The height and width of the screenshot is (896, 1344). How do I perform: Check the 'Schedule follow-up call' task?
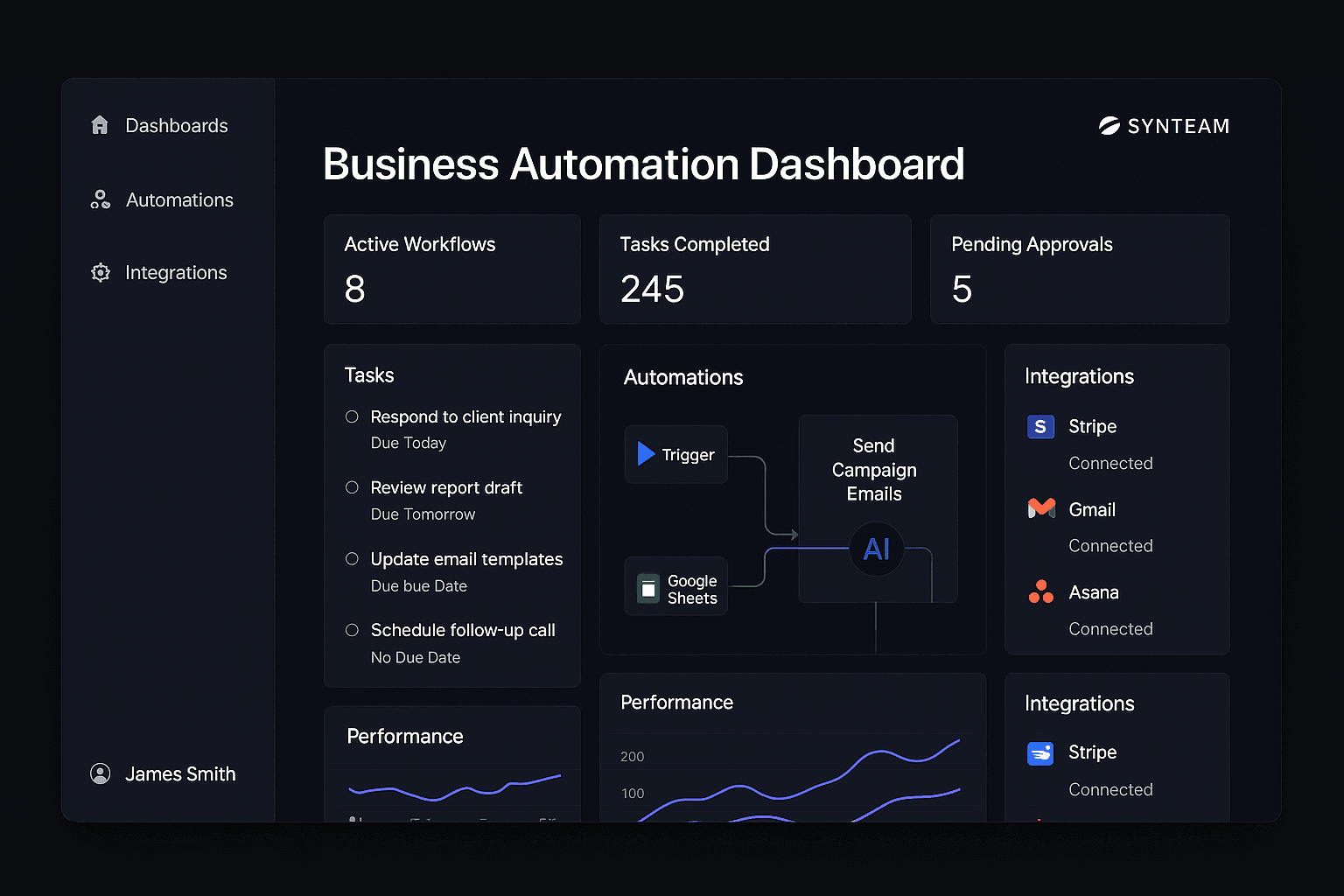(x=352, y=629)
